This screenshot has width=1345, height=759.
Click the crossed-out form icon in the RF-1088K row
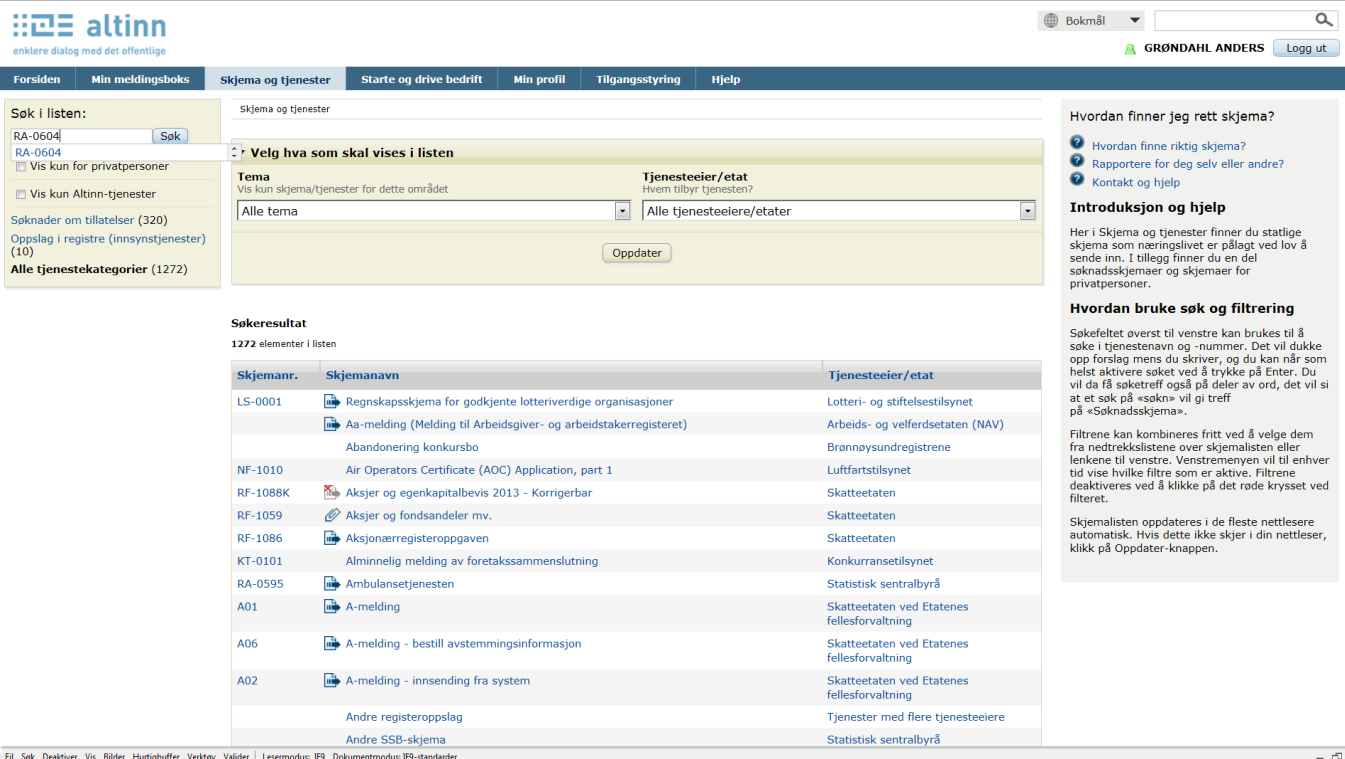(x=333, y=492)
